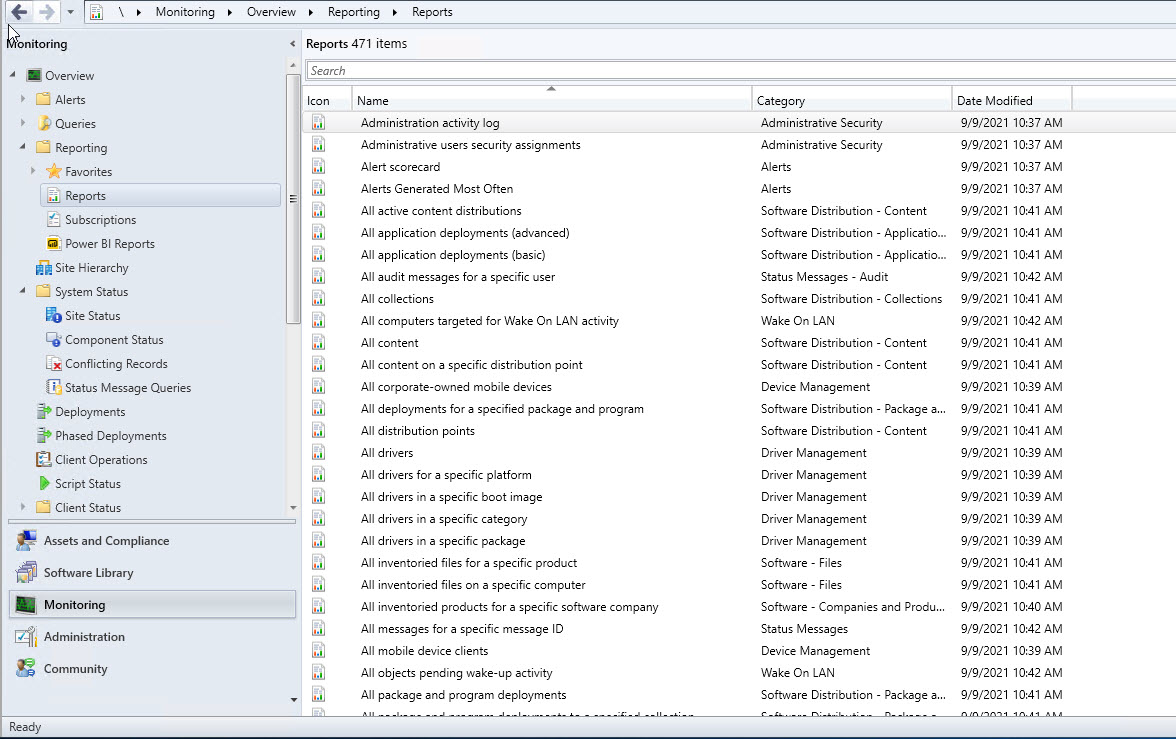Collapse the navigation pane with arrow

pos(292,44)
